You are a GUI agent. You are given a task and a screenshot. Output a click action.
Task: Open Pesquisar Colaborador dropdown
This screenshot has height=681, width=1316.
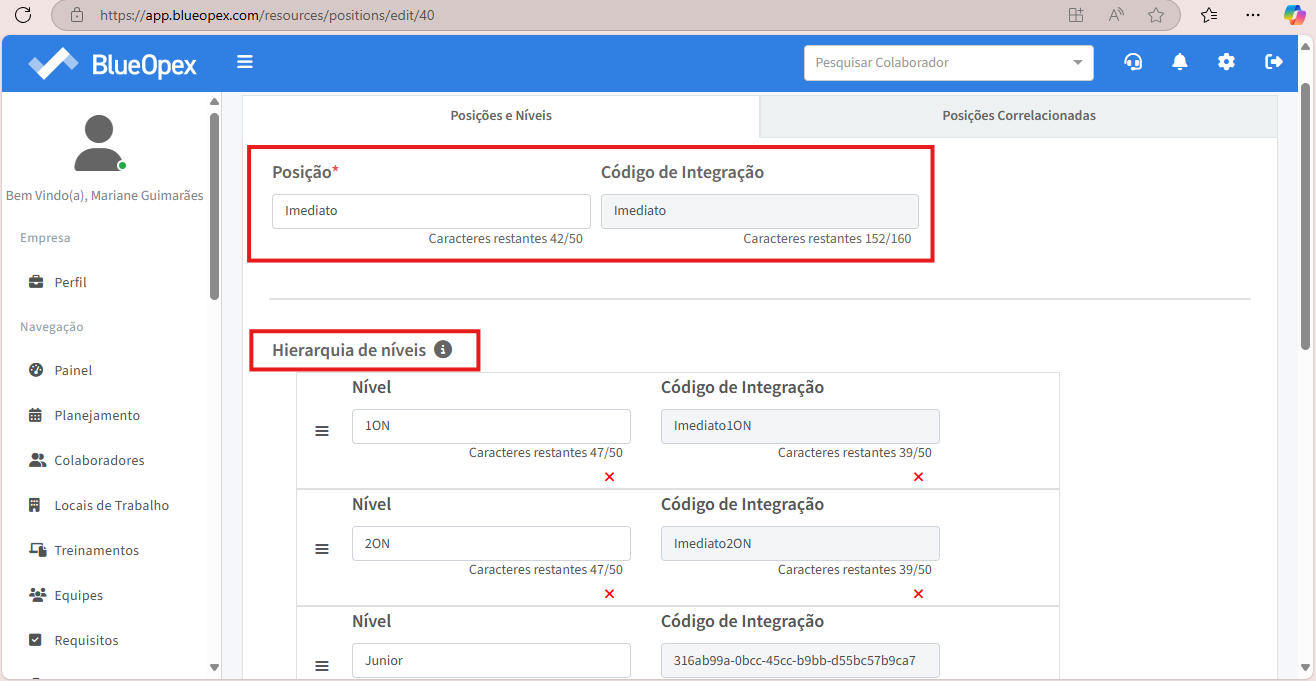(949, 62)
